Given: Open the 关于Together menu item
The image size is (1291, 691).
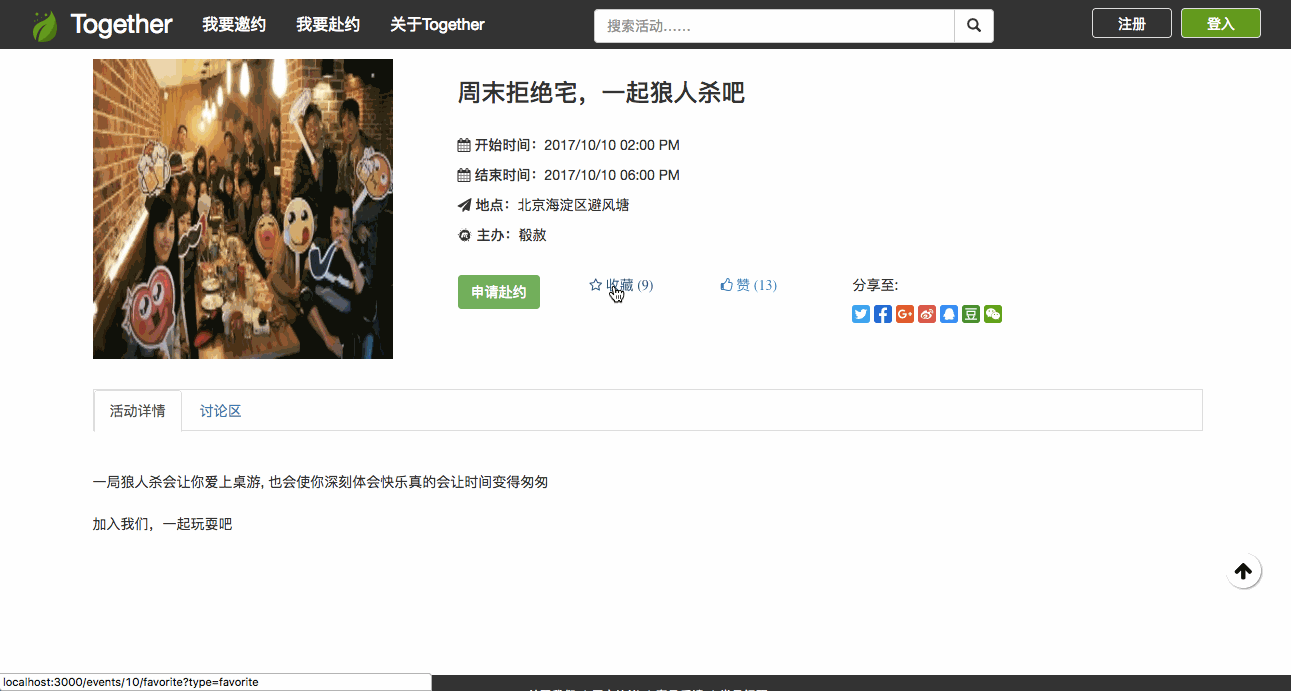Looking at the screenshot, I should pos(437,25).
